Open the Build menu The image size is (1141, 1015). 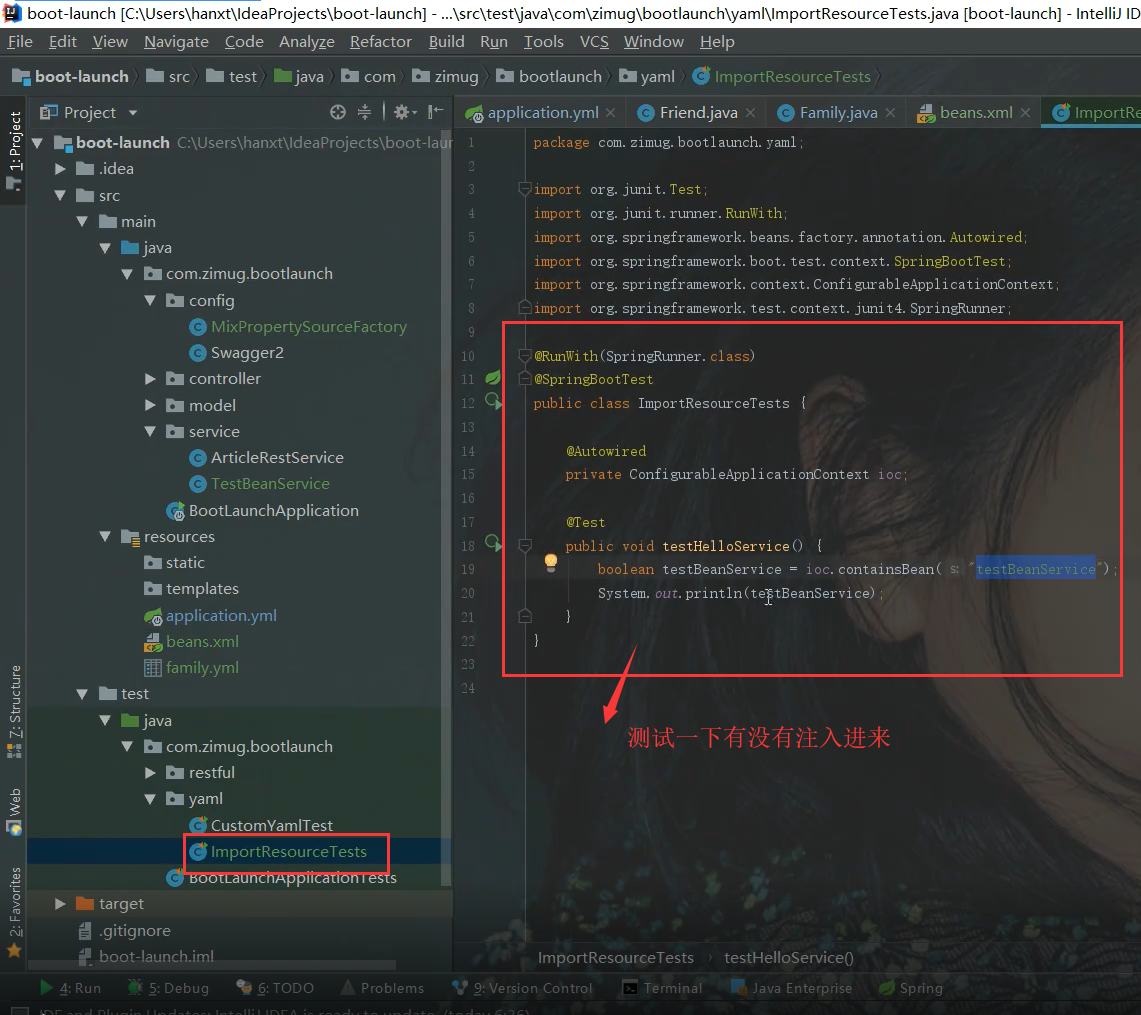tap(446, 41)
